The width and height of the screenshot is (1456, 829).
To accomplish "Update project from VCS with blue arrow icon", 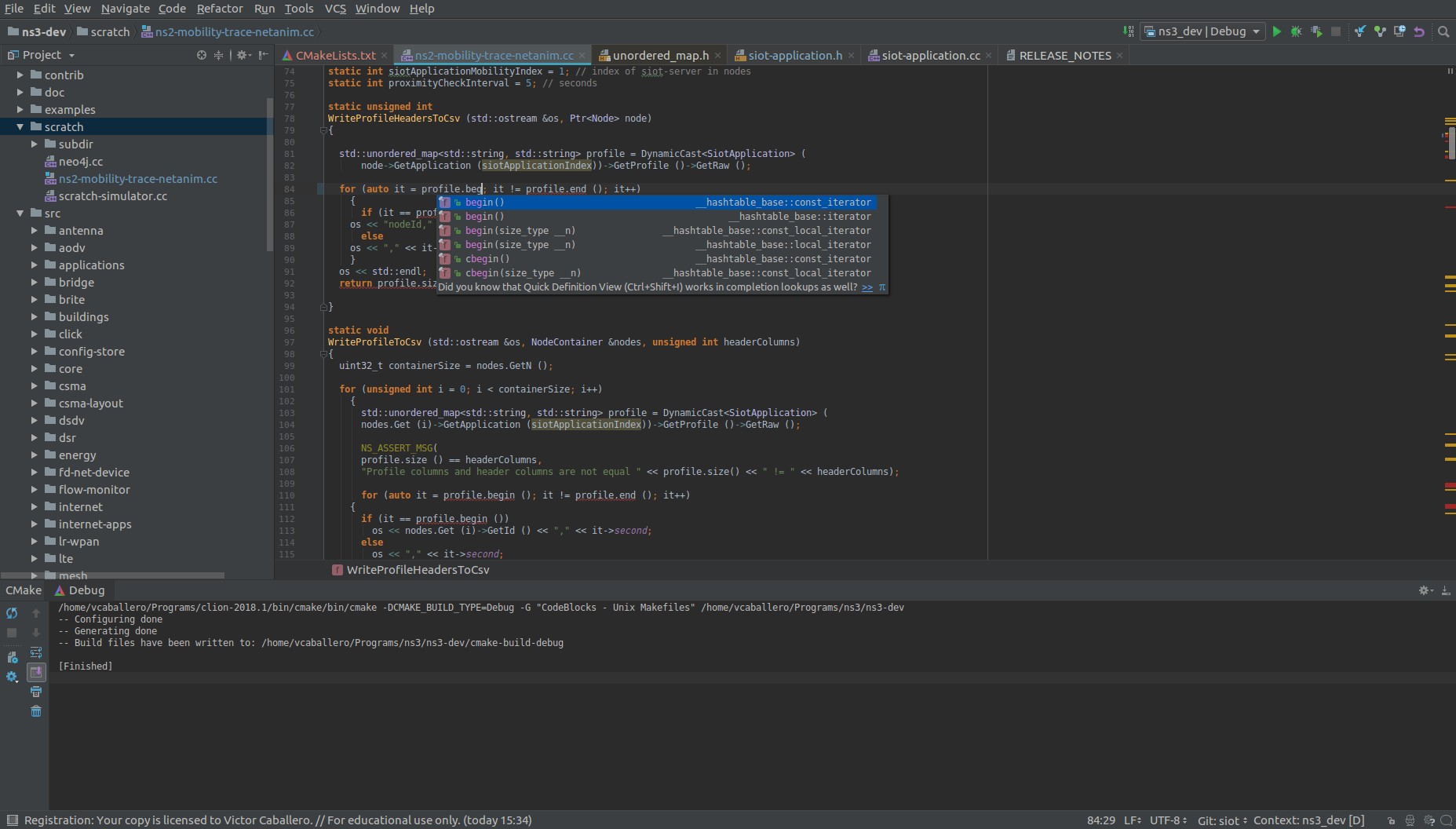I will 1360,31.
